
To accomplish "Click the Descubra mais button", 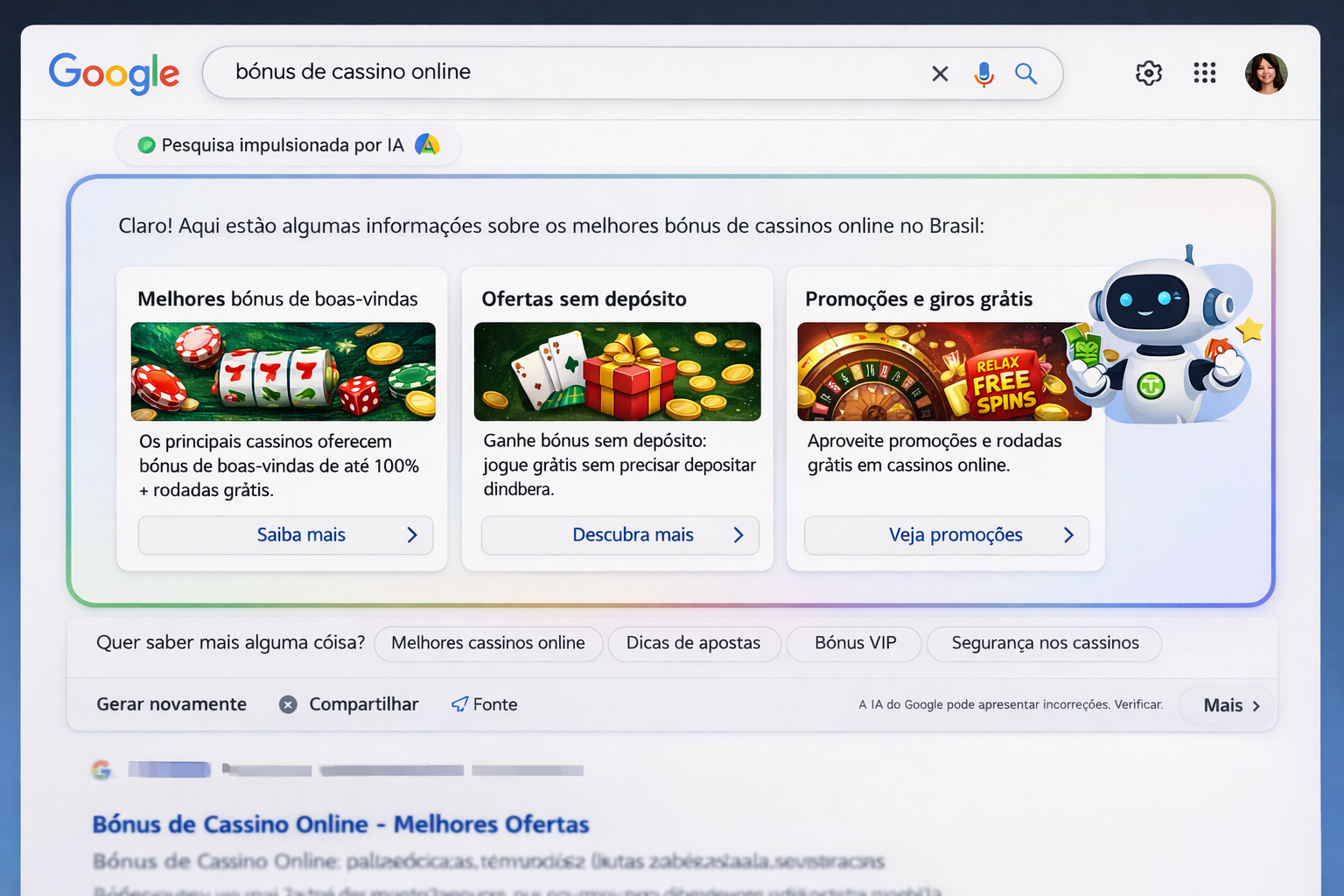I will tap(620, 535).
